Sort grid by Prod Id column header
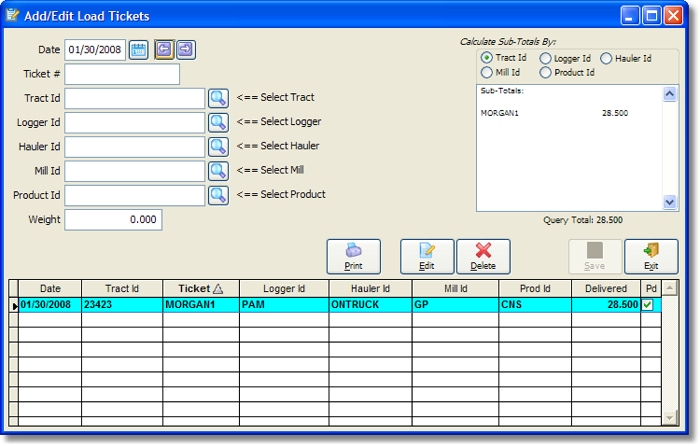Screen dimensions: 700x446 [535, 288]
